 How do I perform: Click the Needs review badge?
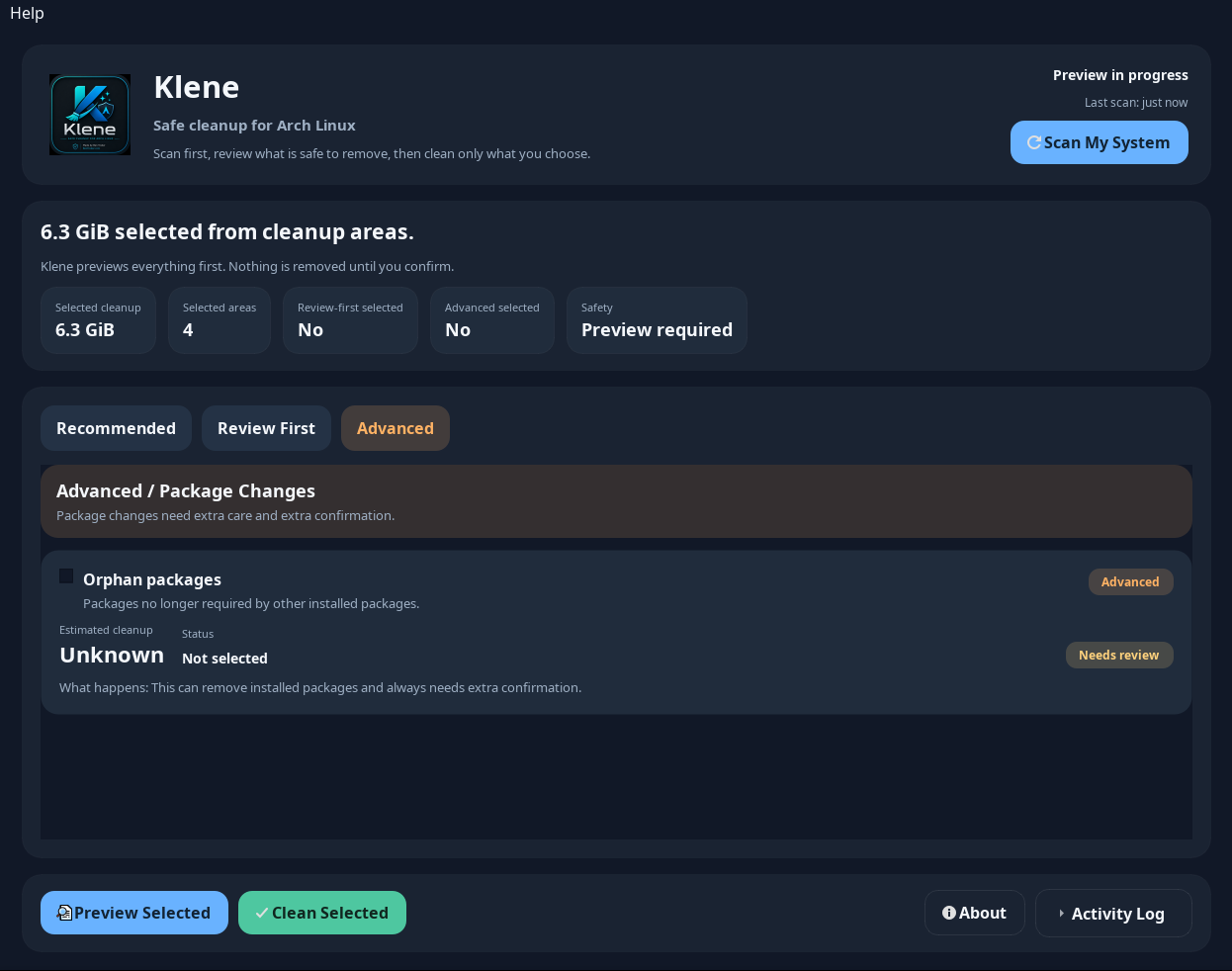coord(1118,655)
